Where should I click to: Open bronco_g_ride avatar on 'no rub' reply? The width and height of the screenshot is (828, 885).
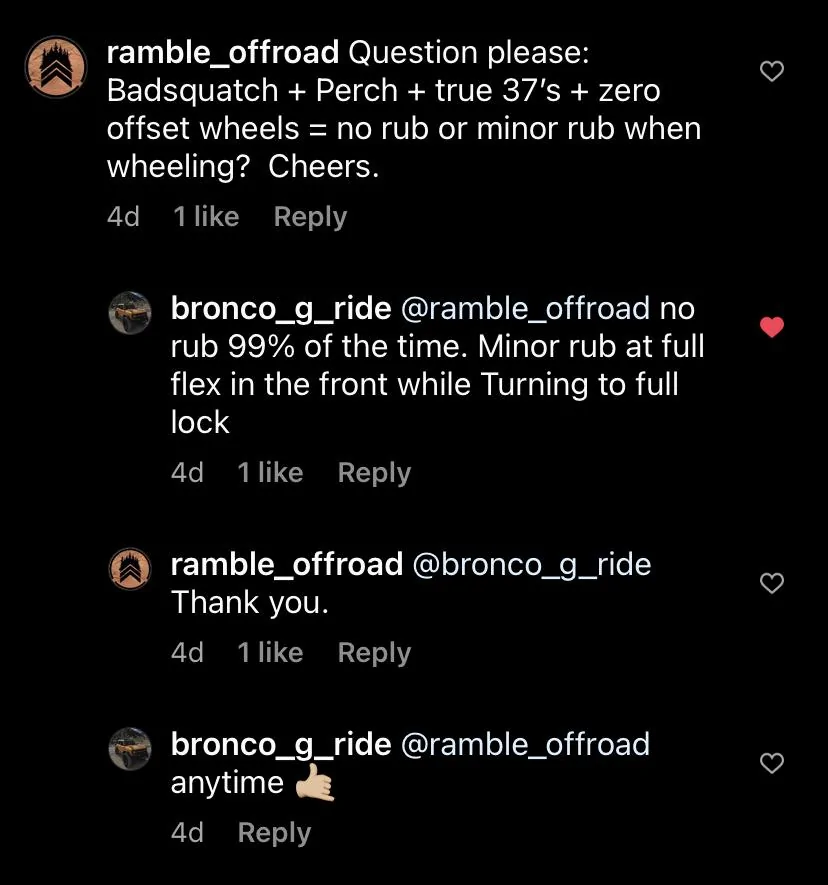[x=130, y=313]
